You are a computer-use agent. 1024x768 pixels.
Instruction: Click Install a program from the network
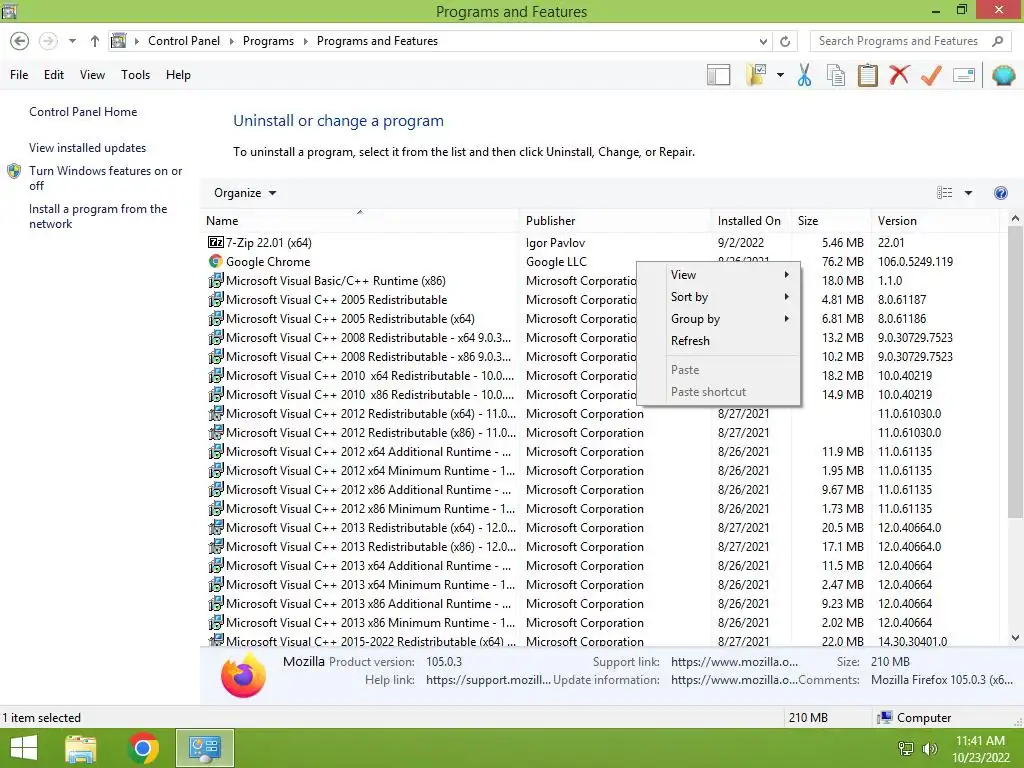click(x=98, y=216)
